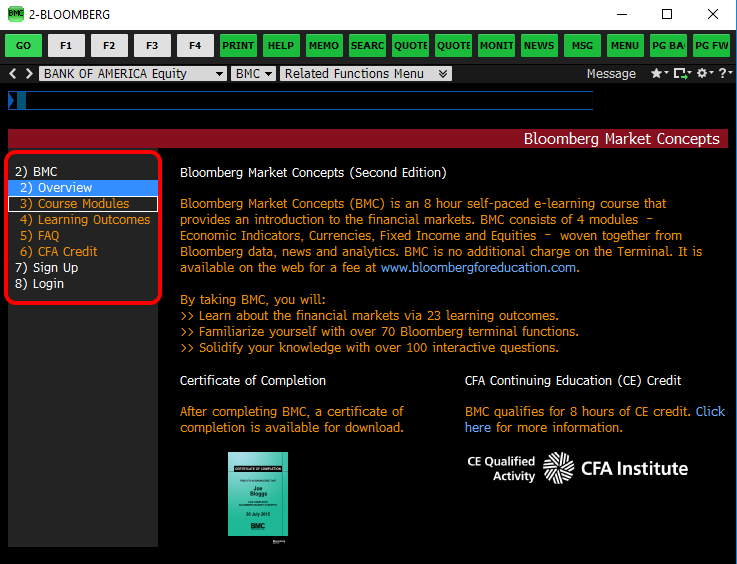Click the PRINT toolbar button
The height and width of the screenshot is (564, 737).
tap(238, 46)
